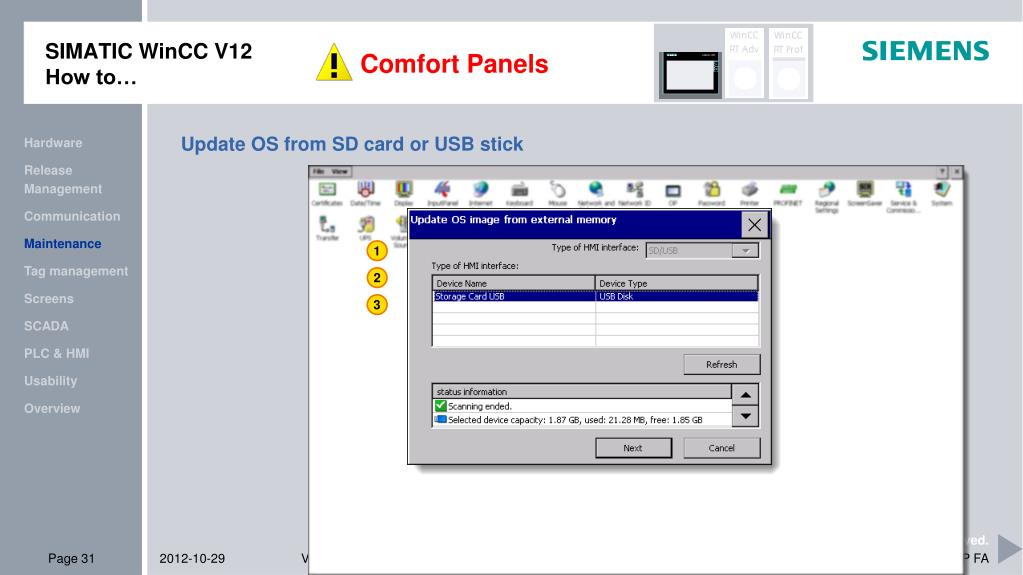This screenshot has height=575, width=1023.
Task: Go to the Hardware section
Action: point(53,143)
